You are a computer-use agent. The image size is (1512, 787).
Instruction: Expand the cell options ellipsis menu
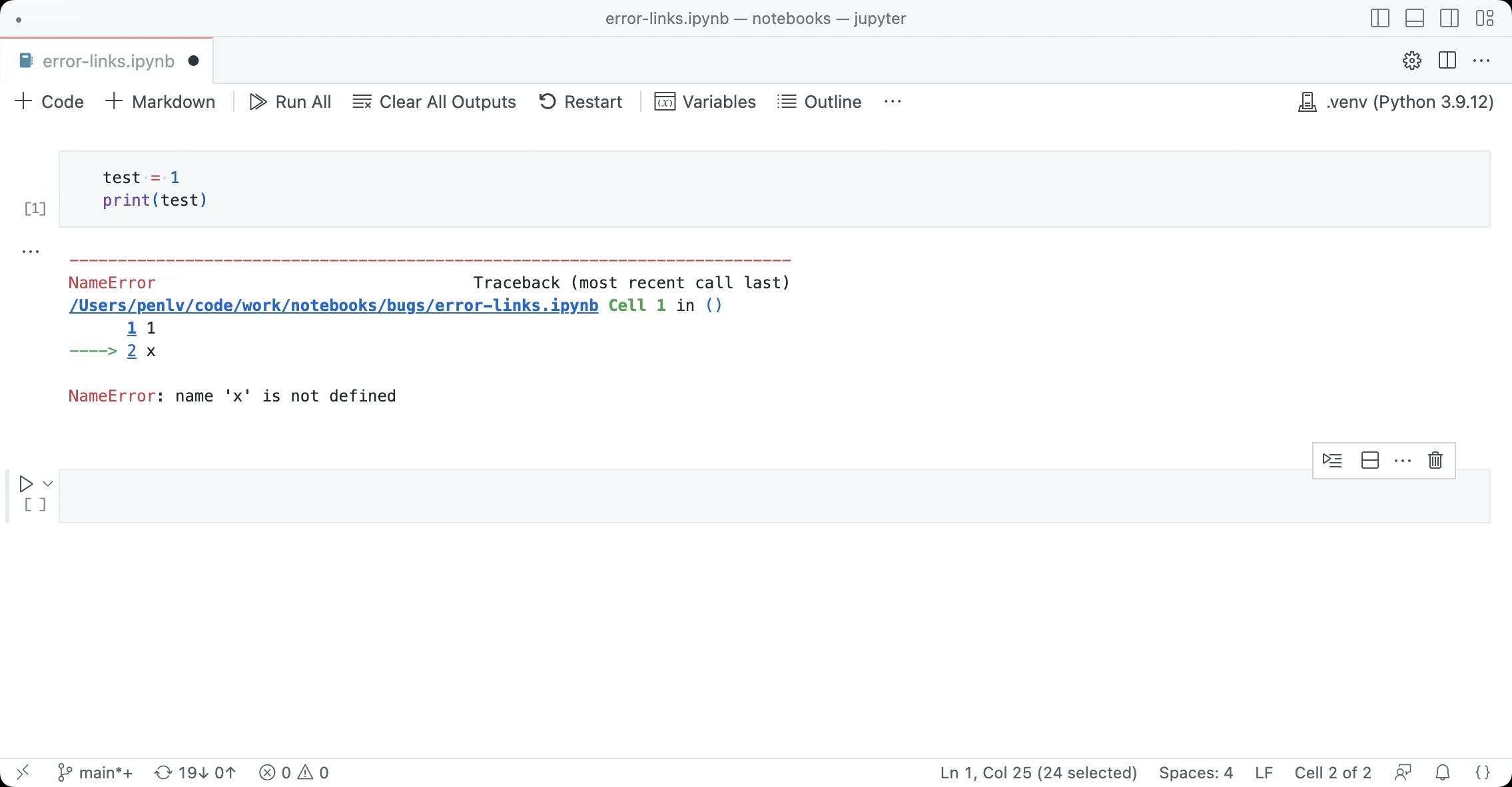pyautogui.click(x=1401, y=459)
